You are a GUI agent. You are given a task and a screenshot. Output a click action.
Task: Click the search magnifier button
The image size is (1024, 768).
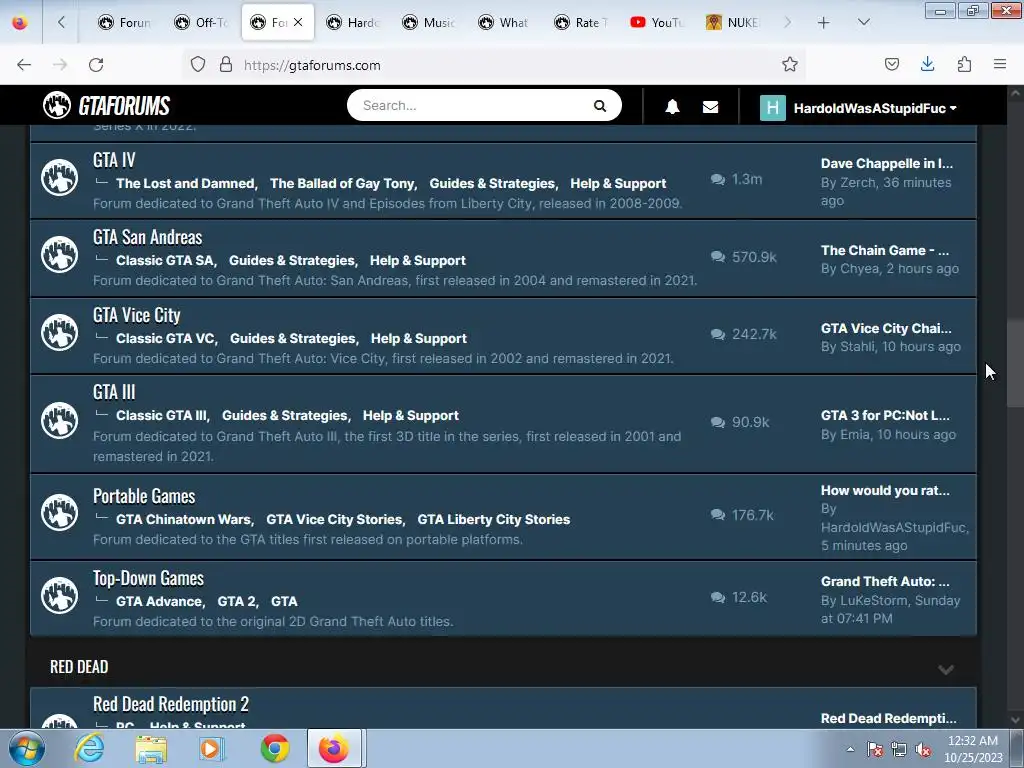(600, 106)
